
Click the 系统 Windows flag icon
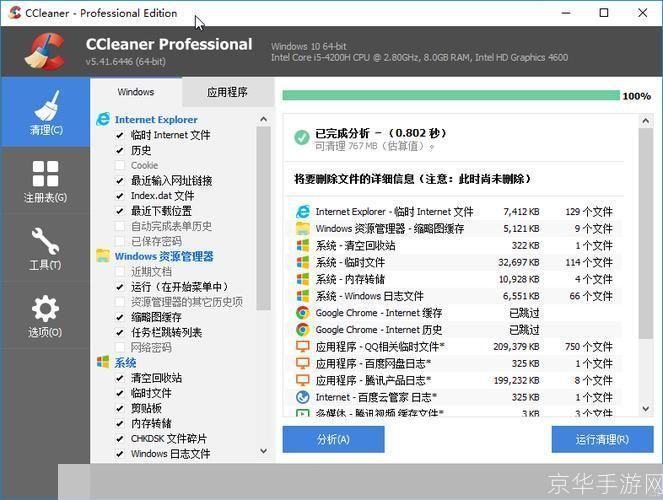[x=103, y=362]
